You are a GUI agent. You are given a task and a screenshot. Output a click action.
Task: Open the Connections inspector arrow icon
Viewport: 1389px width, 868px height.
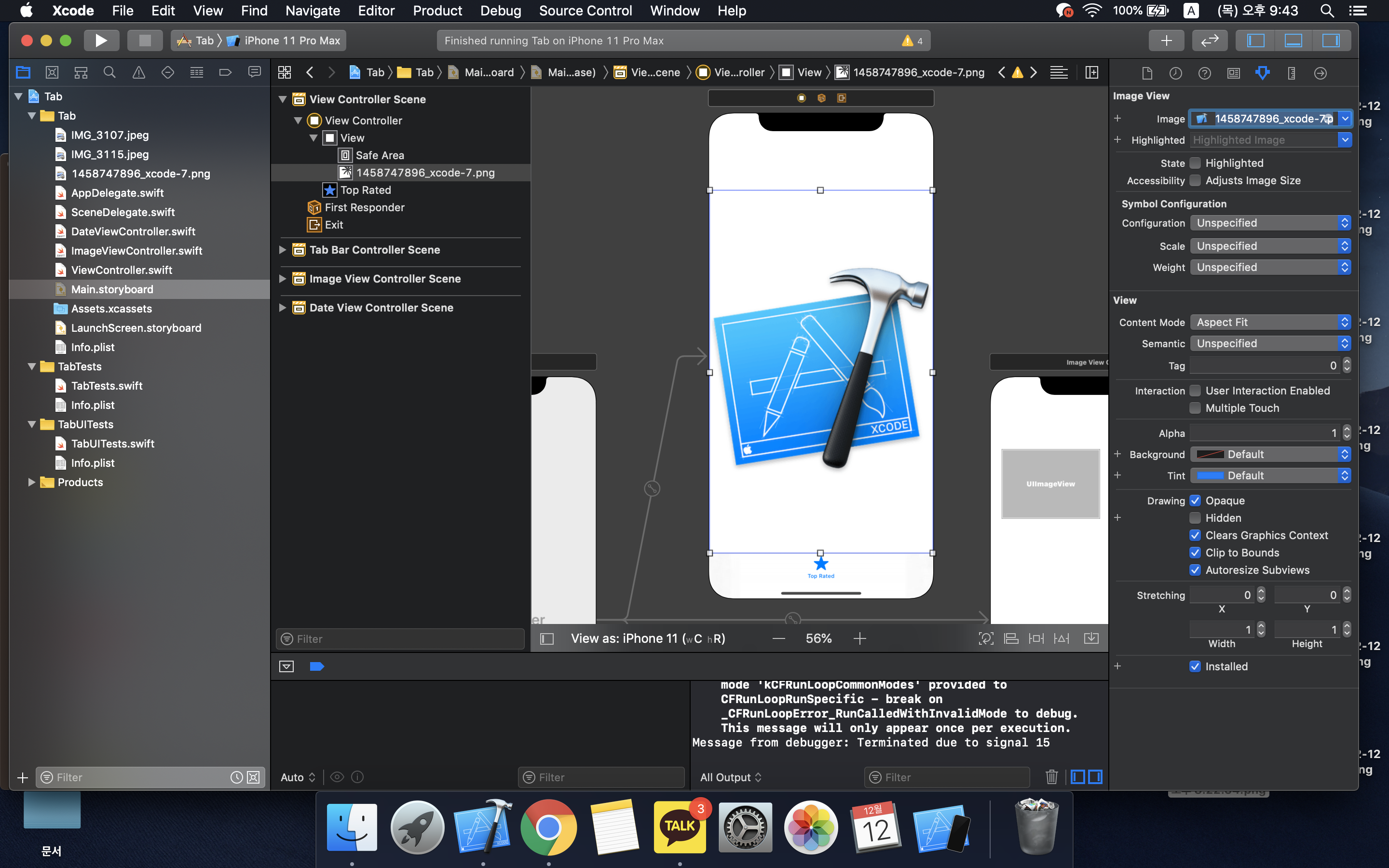click(1320, 73)
